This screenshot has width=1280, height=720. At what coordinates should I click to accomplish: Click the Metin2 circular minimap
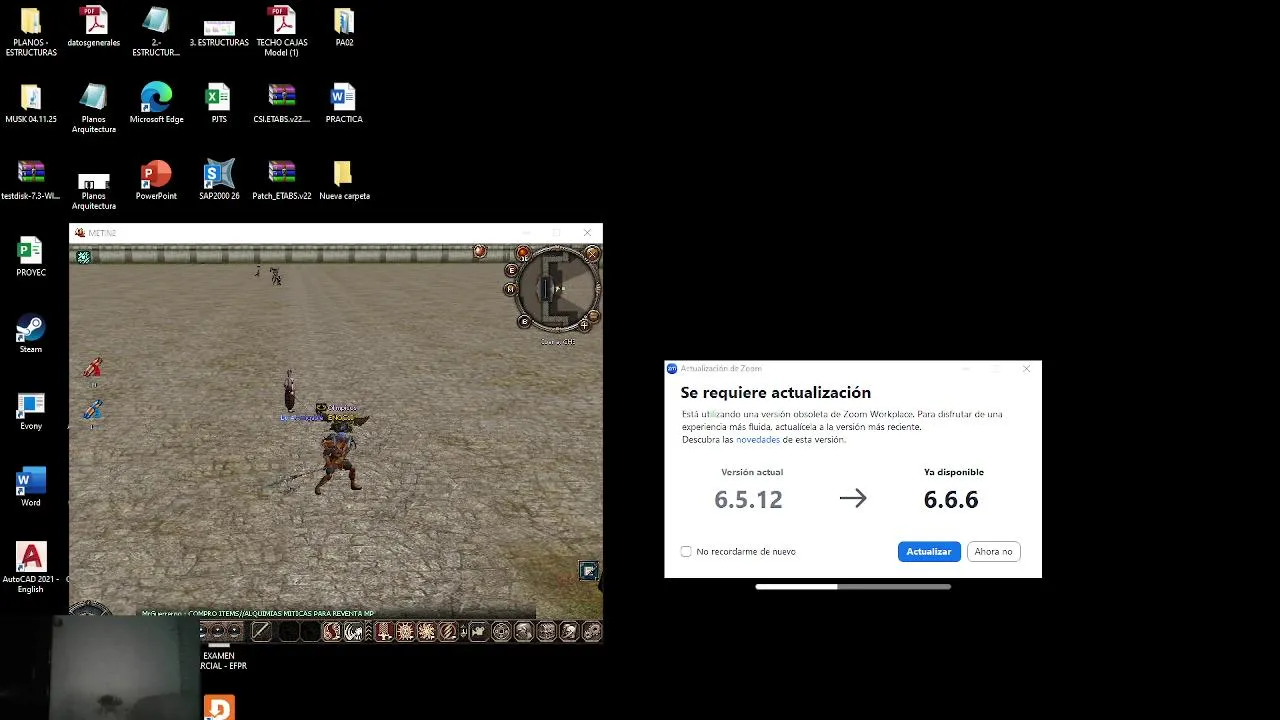tap(558, 288)
